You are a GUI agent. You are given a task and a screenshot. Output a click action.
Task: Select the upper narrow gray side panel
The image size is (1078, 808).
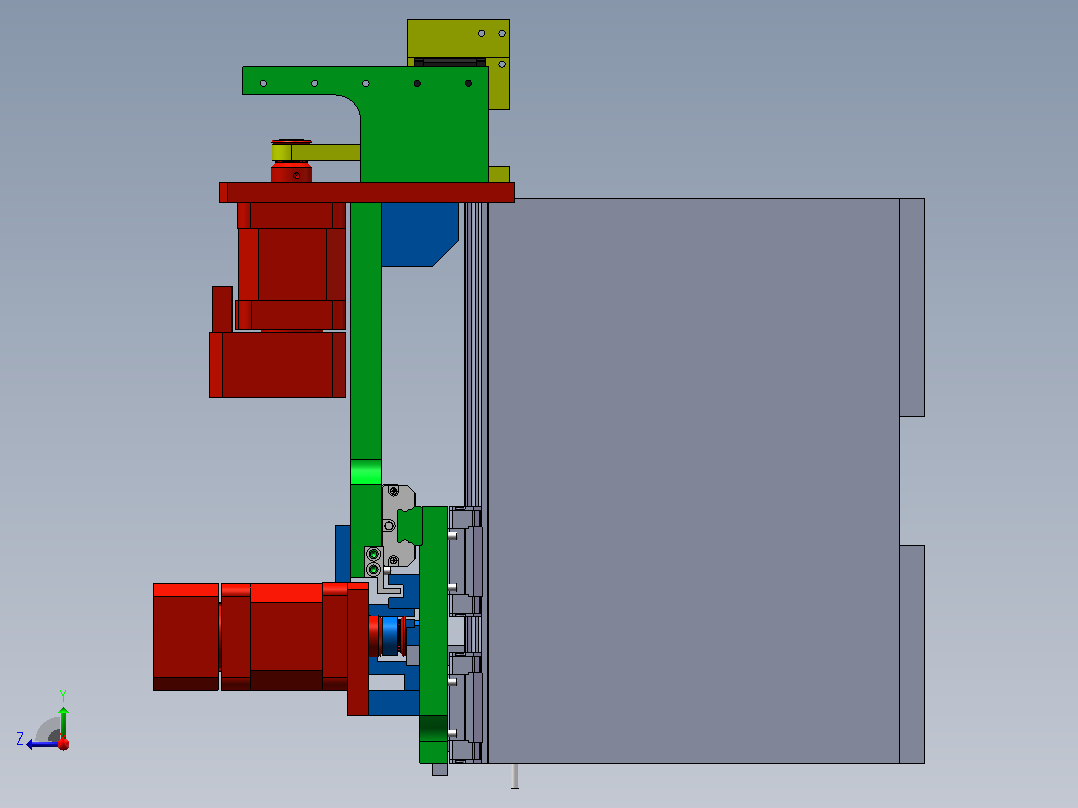(912, 307)
